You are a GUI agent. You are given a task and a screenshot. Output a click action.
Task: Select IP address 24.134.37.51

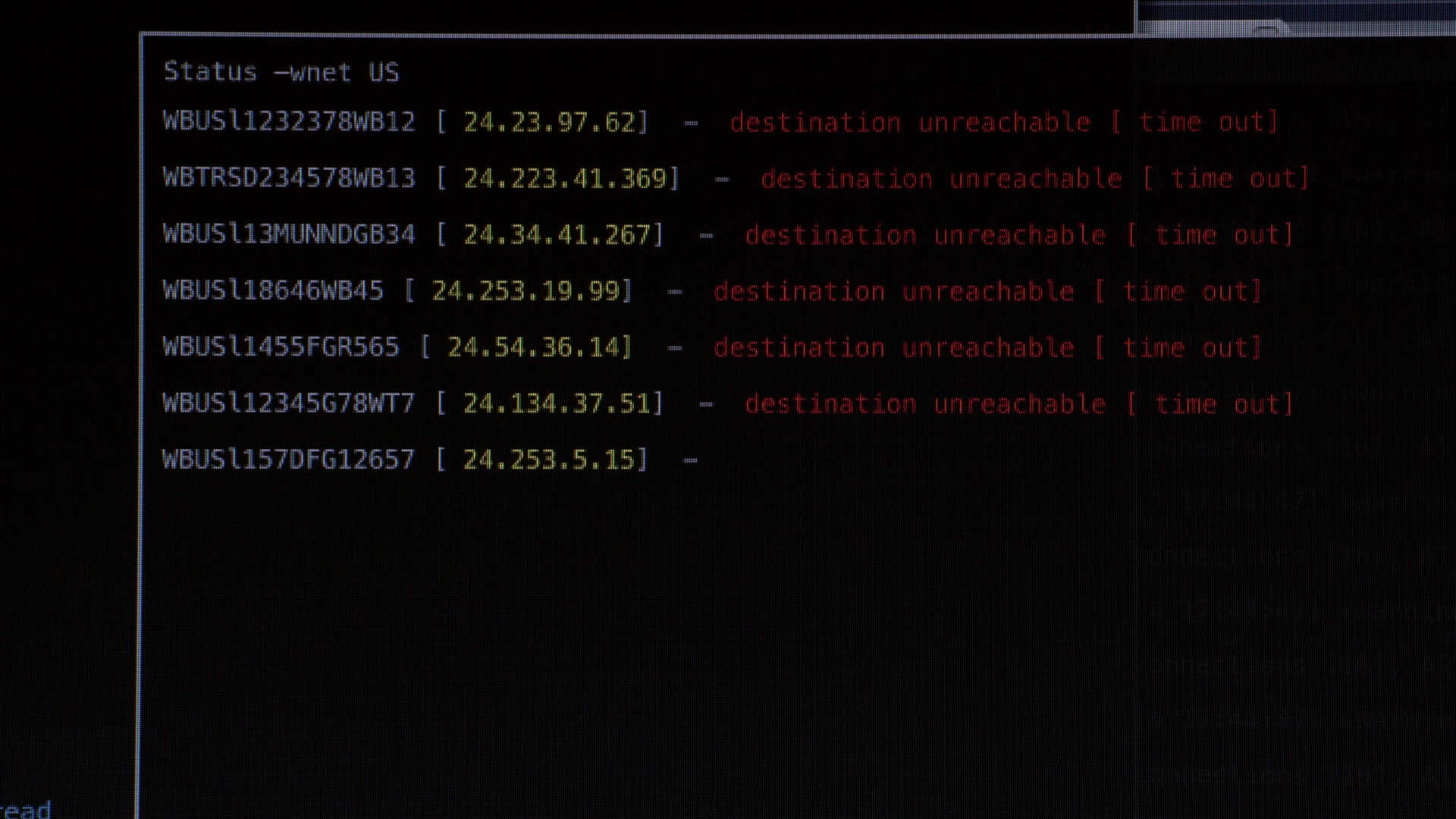pyautogui.click(x=557, y=403)
